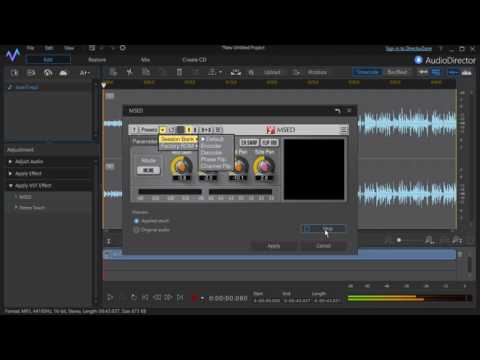Click the red record button
480x360 pixels.
tap(195, 298)
